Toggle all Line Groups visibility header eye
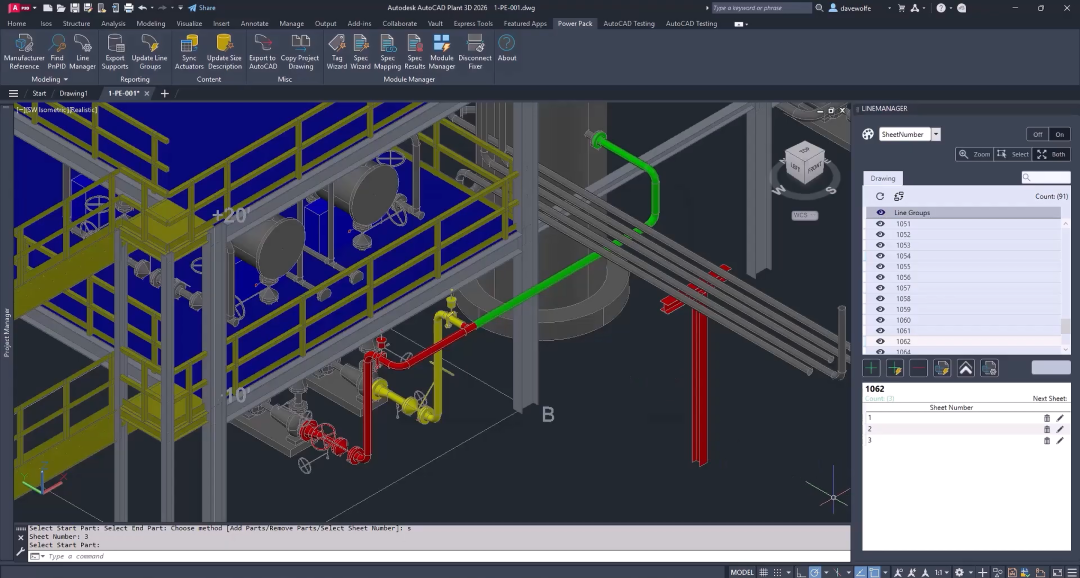The image size is (1080, 578). pyautogui.click(x=880, y=212)
